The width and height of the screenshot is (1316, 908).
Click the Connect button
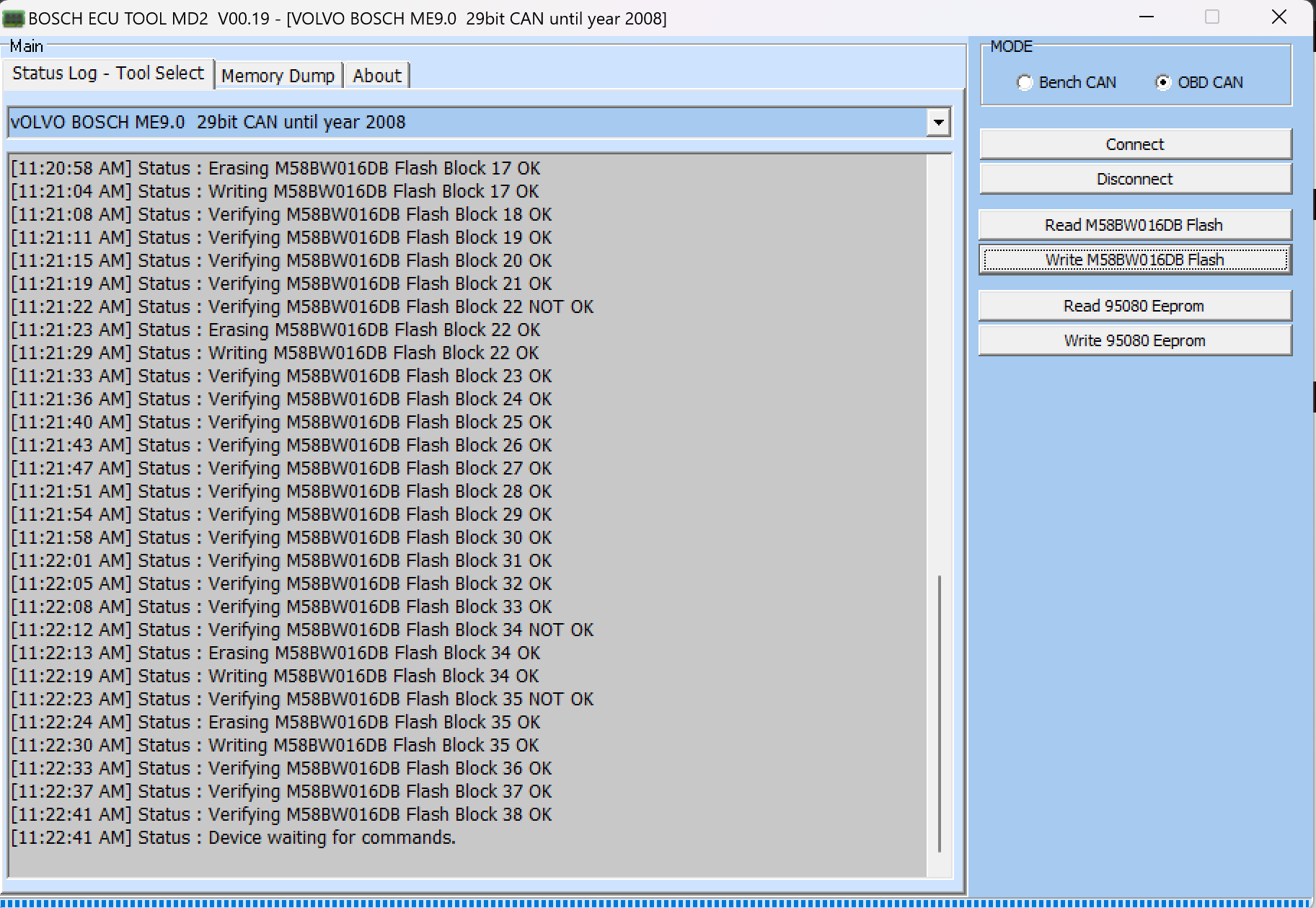tap(1135, 144)
